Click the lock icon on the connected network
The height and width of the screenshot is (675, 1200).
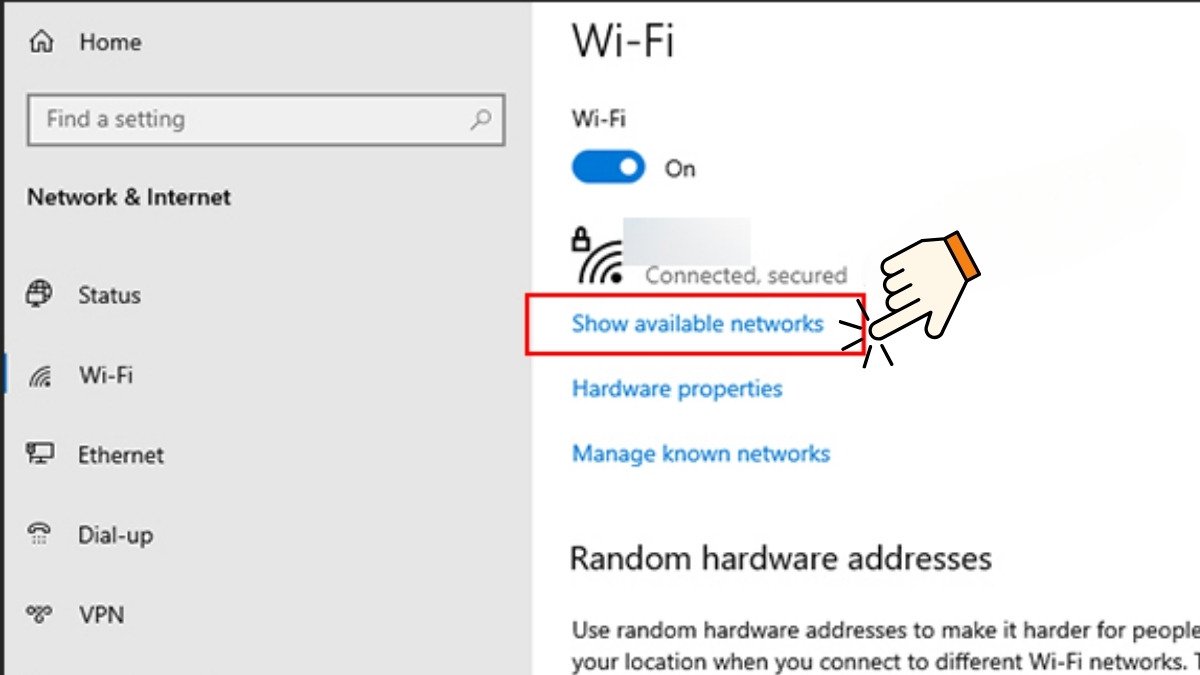[581, 240]
